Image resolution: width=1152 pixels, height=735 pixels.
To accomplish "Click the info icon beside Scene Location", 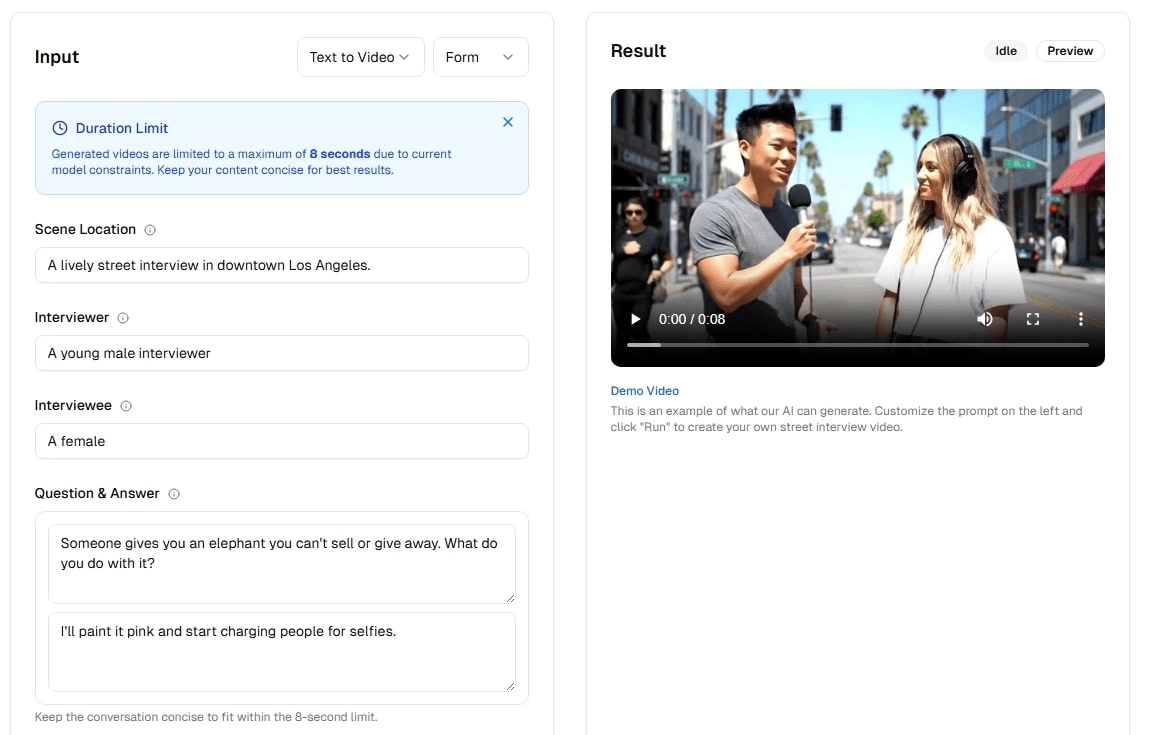I will 150,229.
